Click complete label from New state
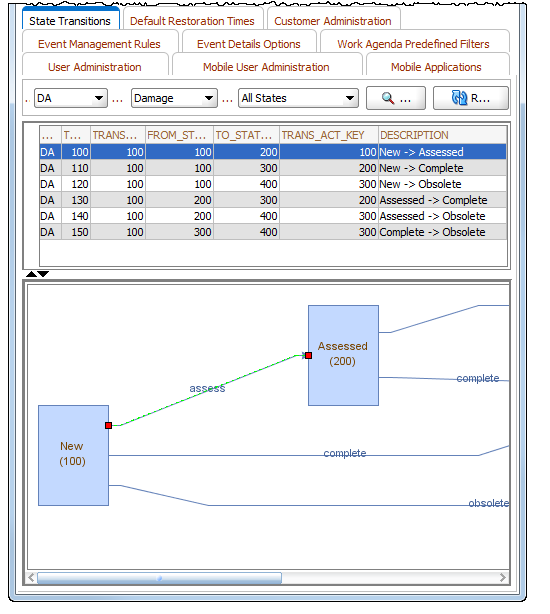The width and height of the screenshot is (550, 614). click(x=345, y=453)
